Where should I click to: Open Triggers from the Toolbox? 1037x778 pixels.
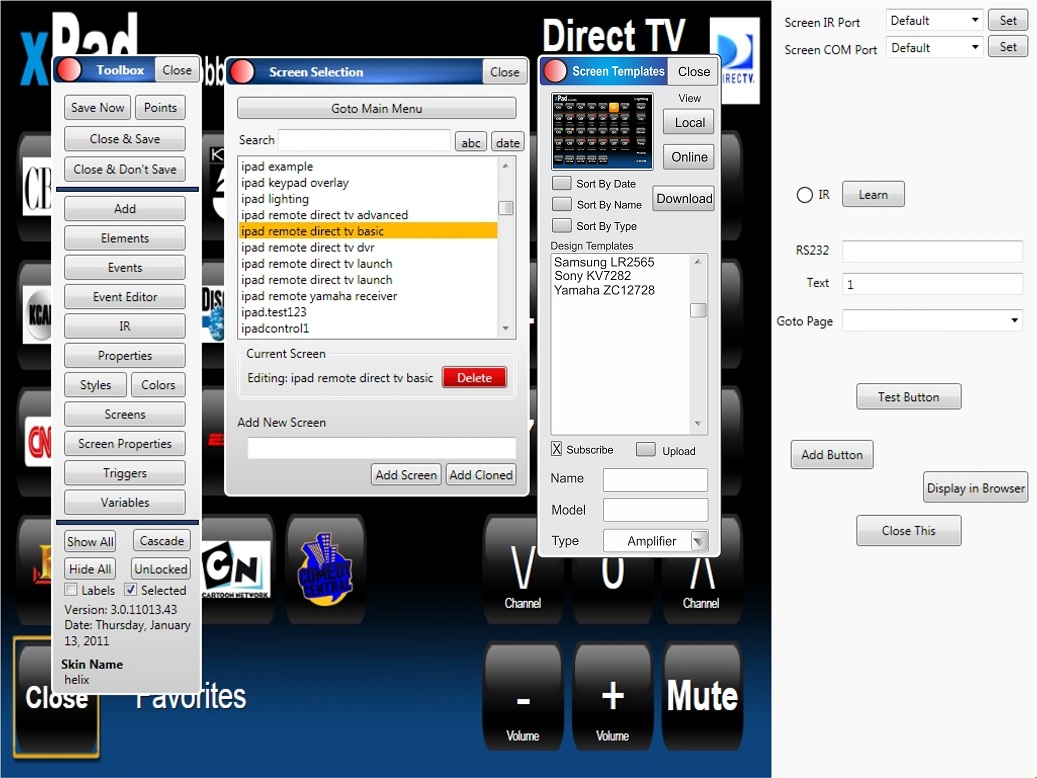[125, 473]
